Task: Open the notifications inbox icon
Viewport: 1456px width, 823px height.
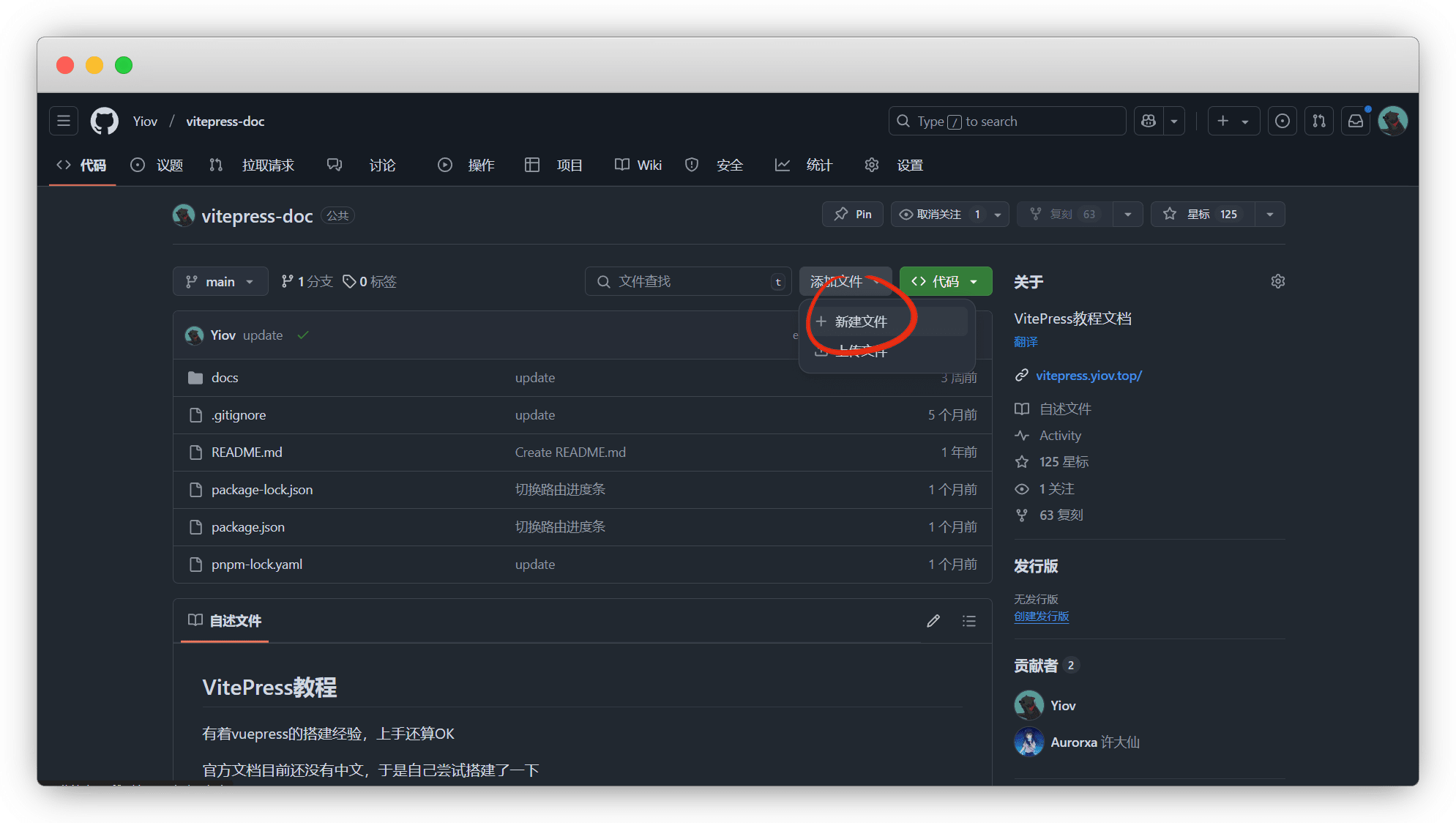Action: click(1356, 121)
